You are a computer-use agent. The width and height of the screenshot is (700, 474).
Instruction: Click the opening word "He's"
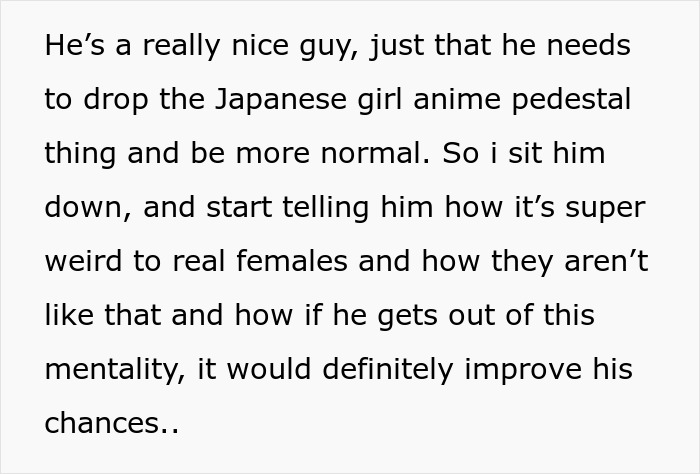pos(70,46)
